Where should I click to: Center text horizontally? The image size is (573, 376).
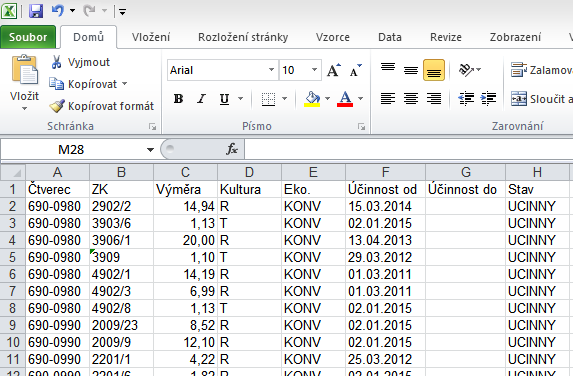tap(411, 99)
